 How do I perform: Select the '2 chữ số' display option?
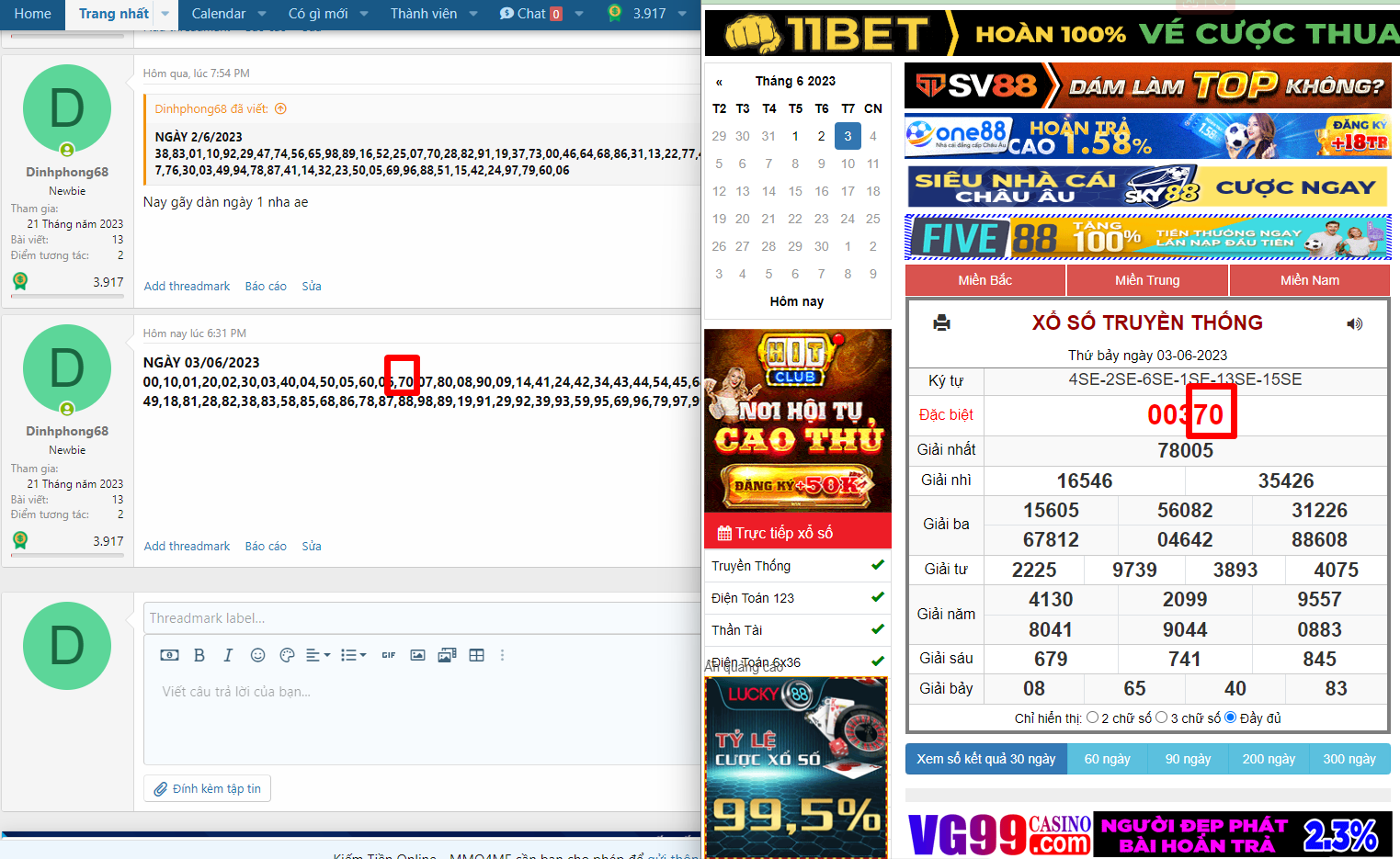pos(1092,718)
